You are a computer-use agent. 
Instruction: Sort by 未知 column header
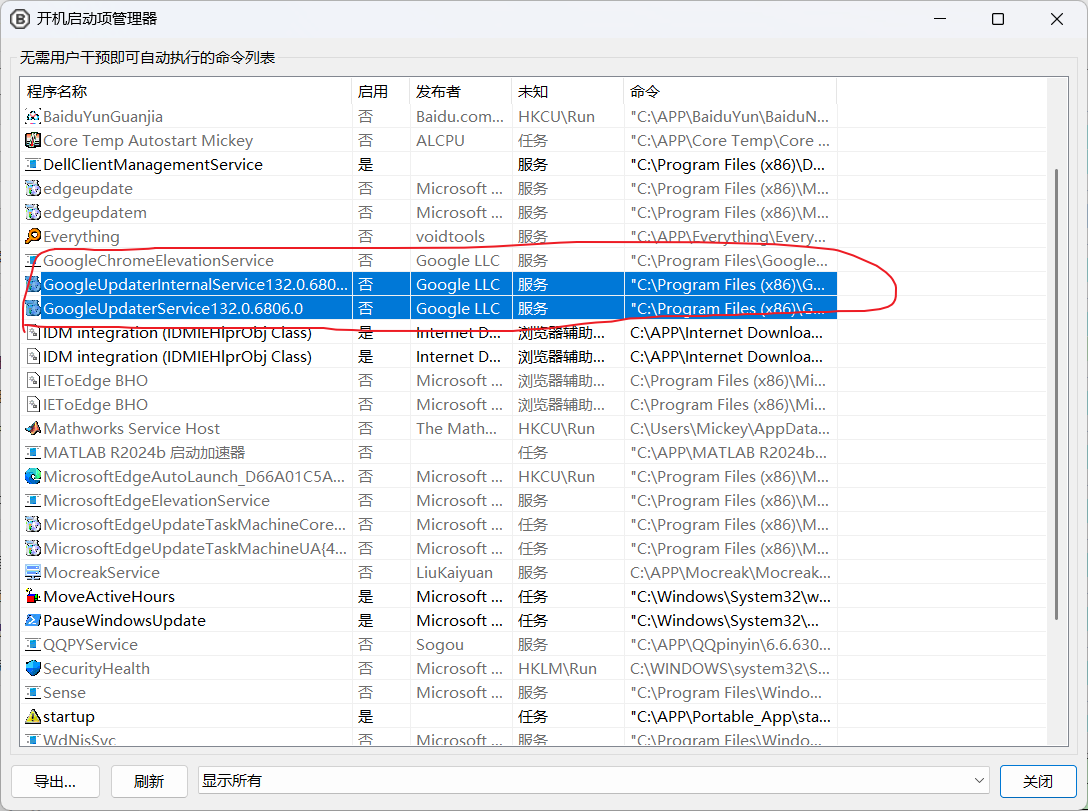(568, 91)
